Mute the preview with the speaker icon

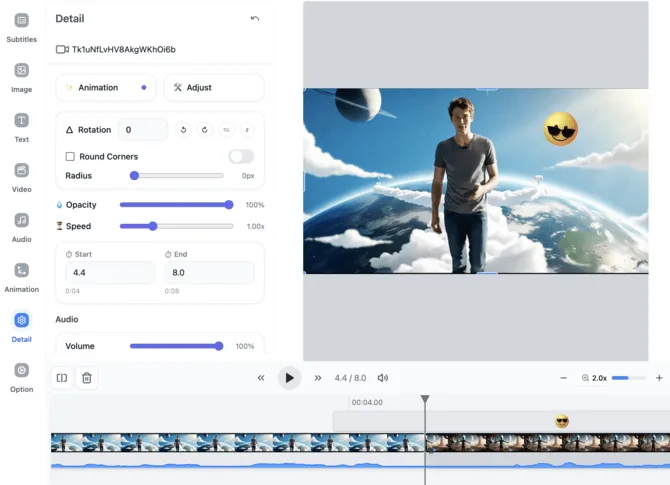click(383, 378)
